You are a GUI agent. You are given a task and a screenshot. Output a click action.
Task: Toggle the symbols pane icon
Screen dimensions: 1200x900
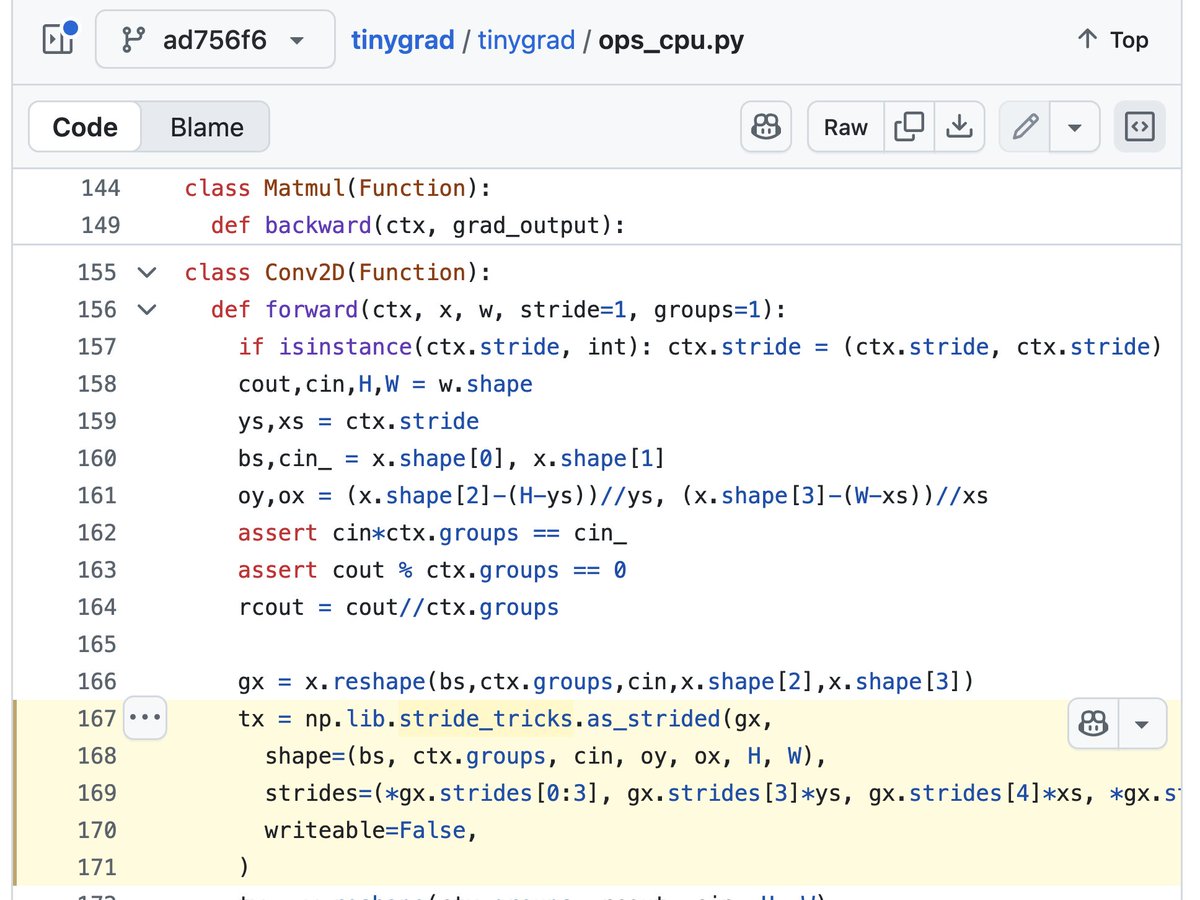pyautogui.click(x=1140, y=127)
